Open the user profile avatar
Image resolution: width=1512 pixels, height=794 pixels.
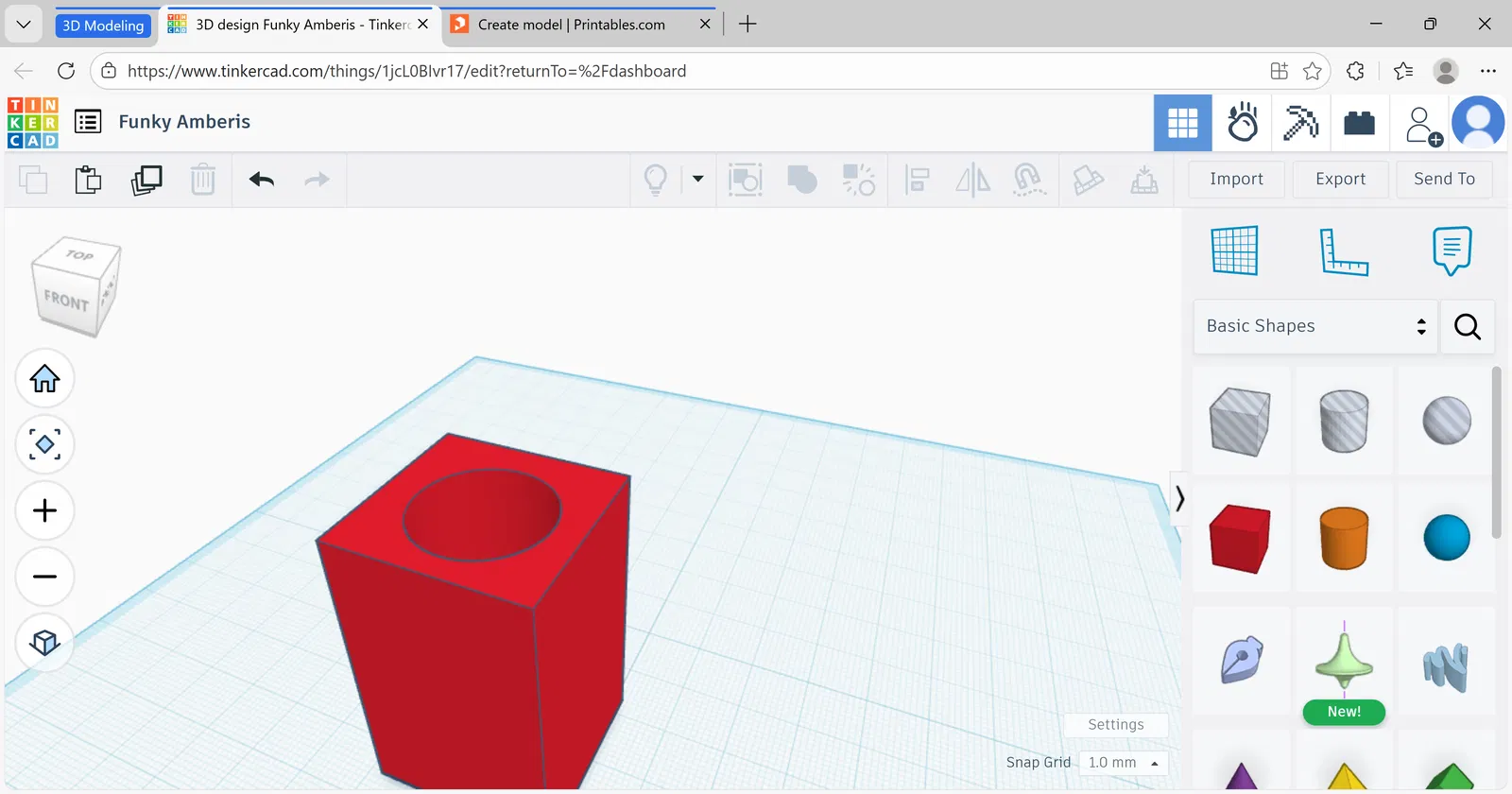[x=1478, y=123]
